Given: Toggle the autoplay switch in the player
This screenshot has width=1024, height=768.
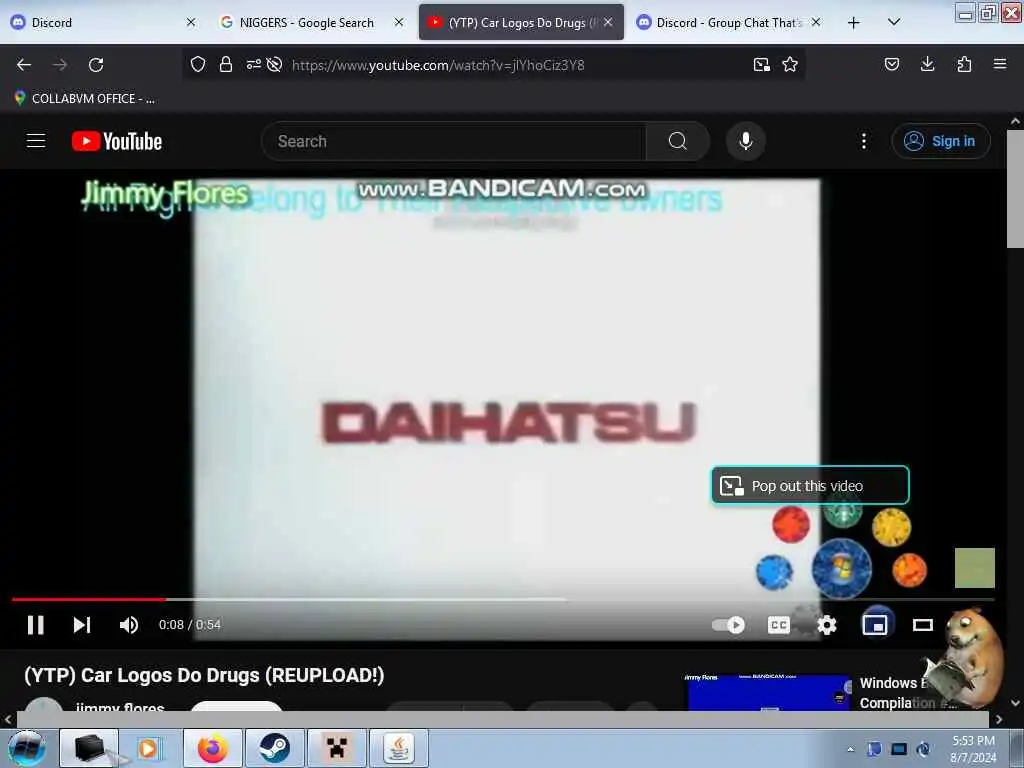Looking at the screenshot, I should (x=728, y=625).
